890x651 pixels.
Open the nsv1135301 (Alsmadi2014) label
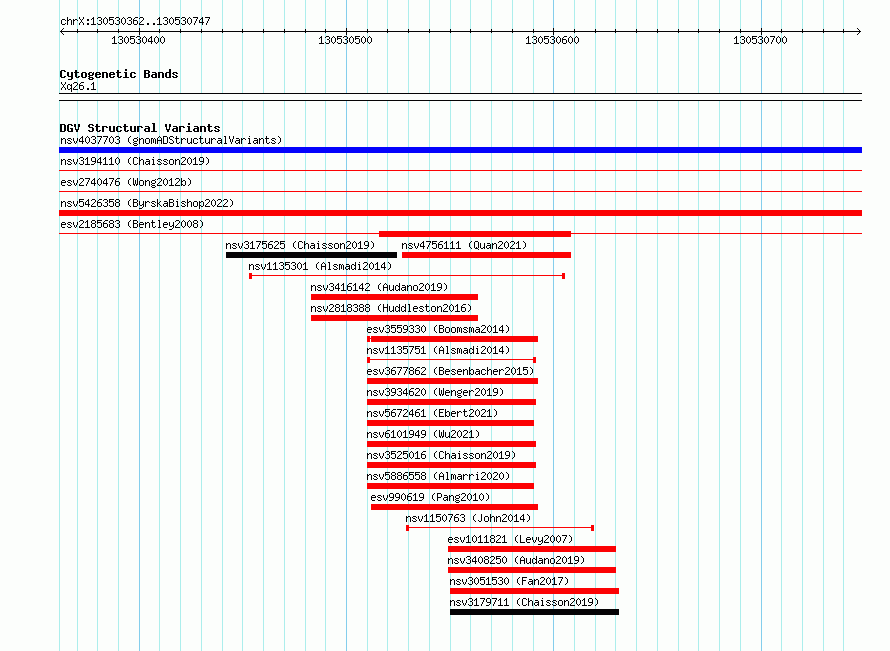pos(320,266)
